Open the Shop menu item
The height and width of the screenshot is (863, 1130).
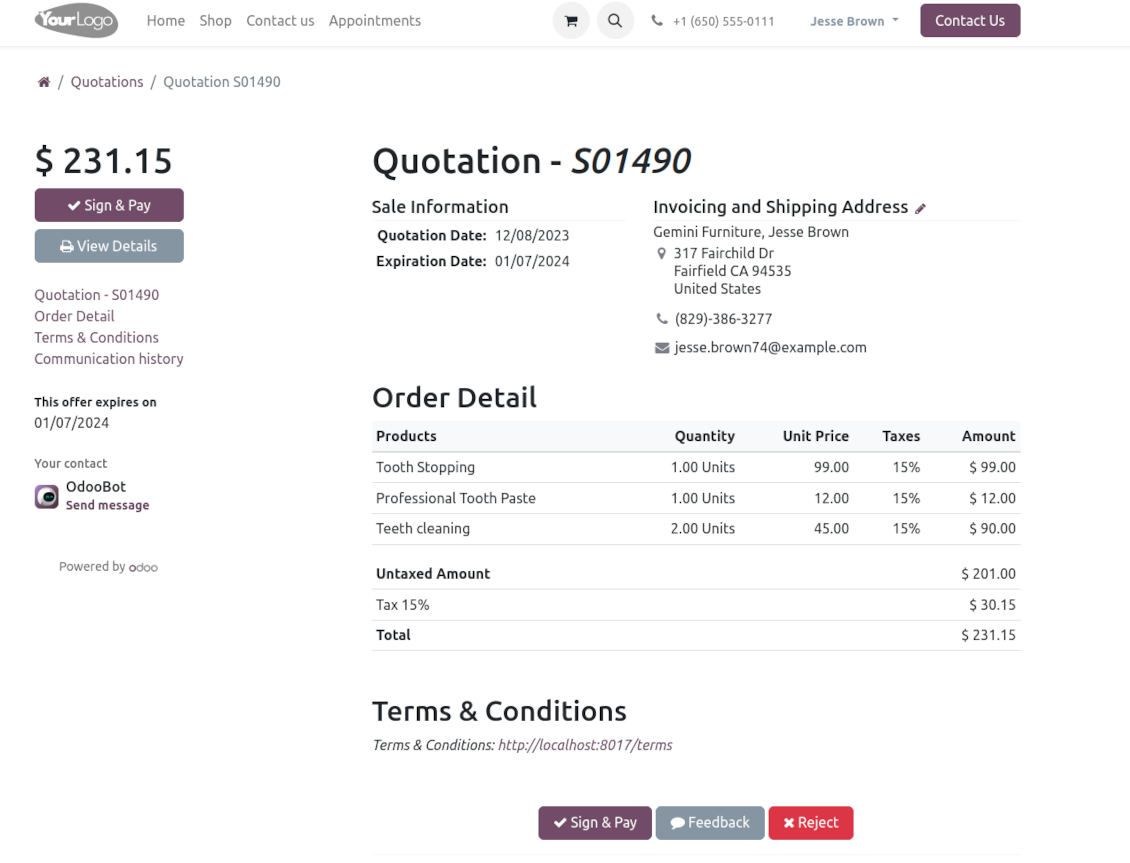(x=215, y=21)
